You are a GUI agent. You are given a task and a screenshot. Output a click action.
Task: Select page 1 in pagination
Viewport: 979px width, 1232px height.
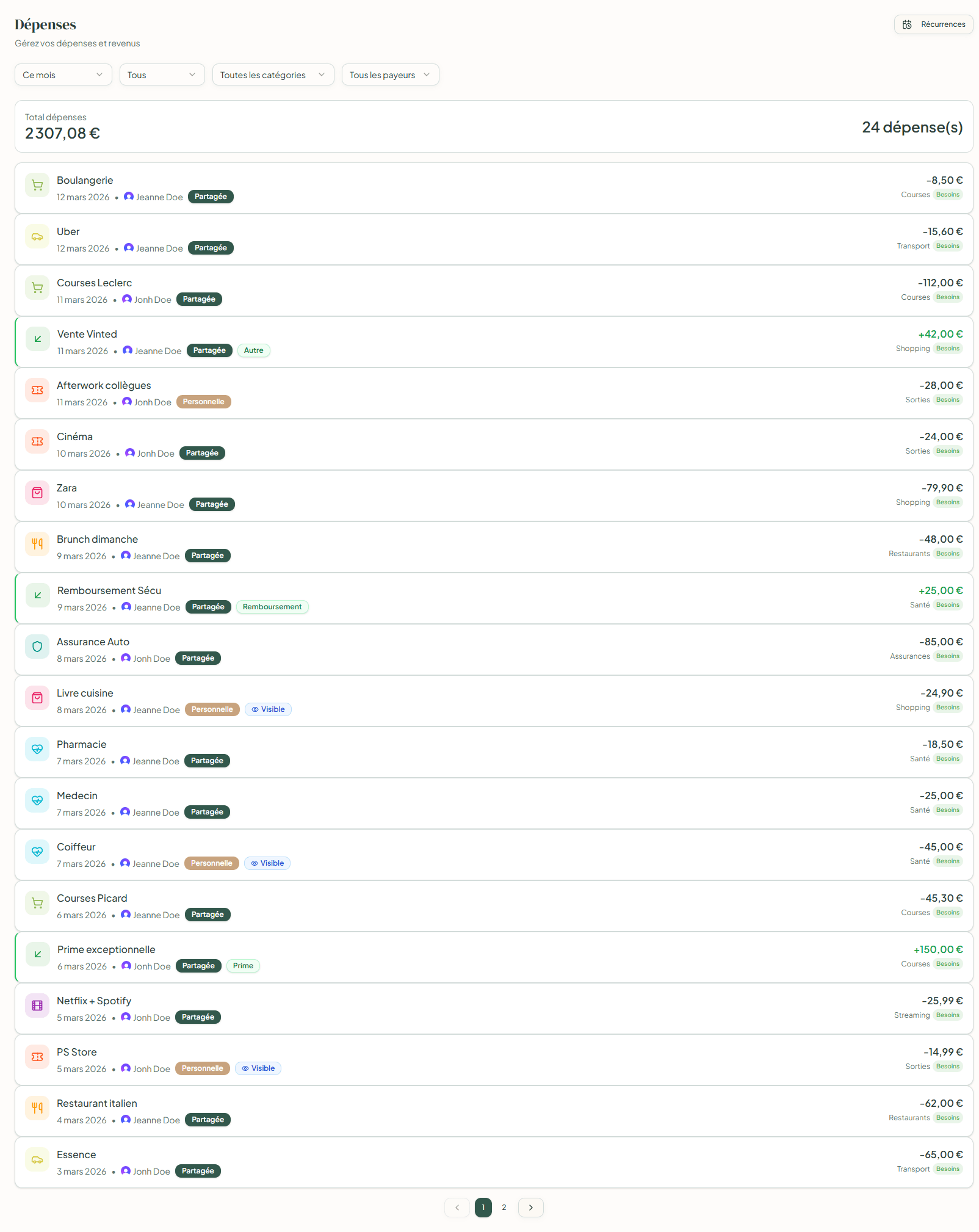[x=483, y=1208]
